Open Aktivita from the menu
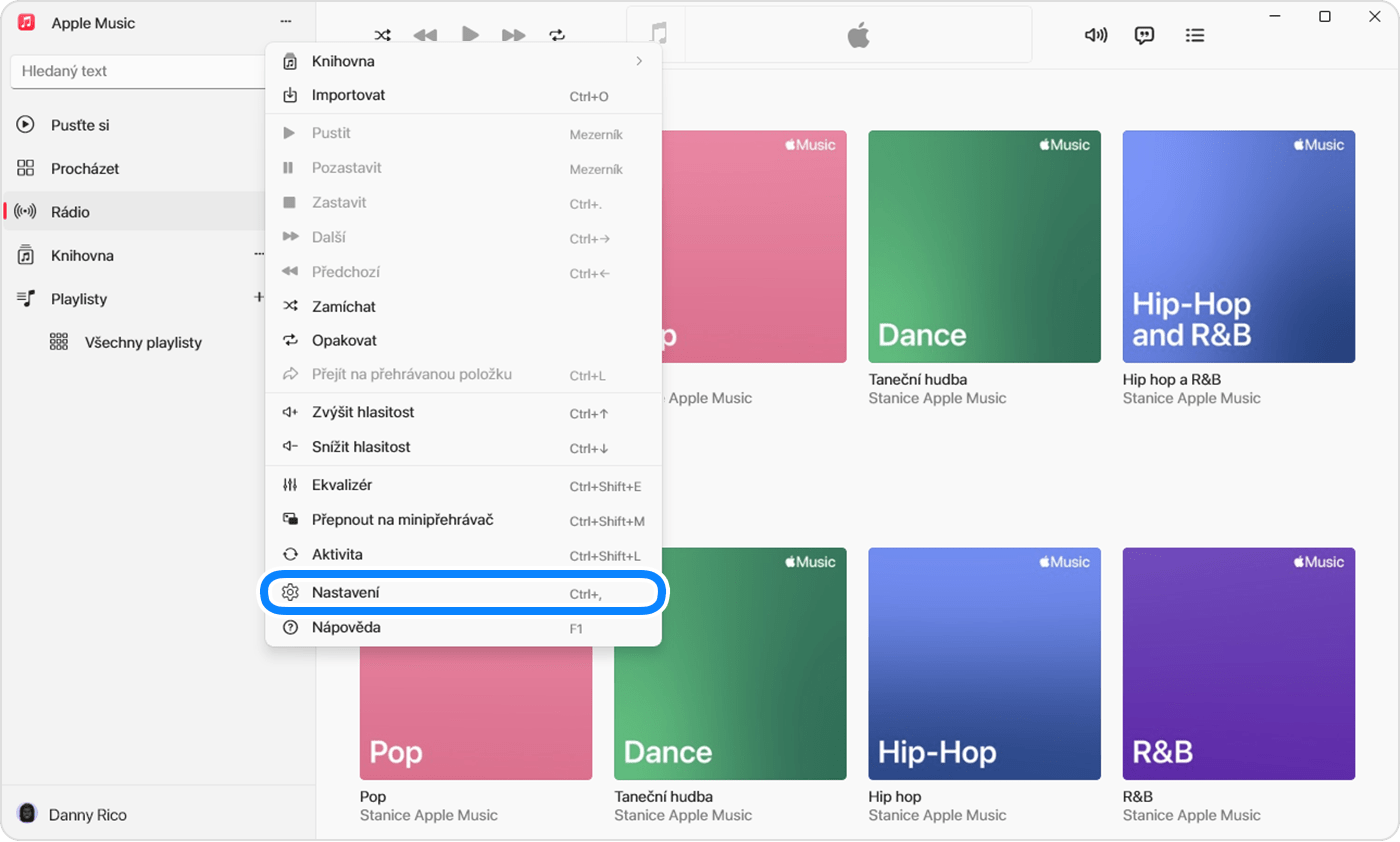Screen dimensions: 1400x842 pos(463,554)
